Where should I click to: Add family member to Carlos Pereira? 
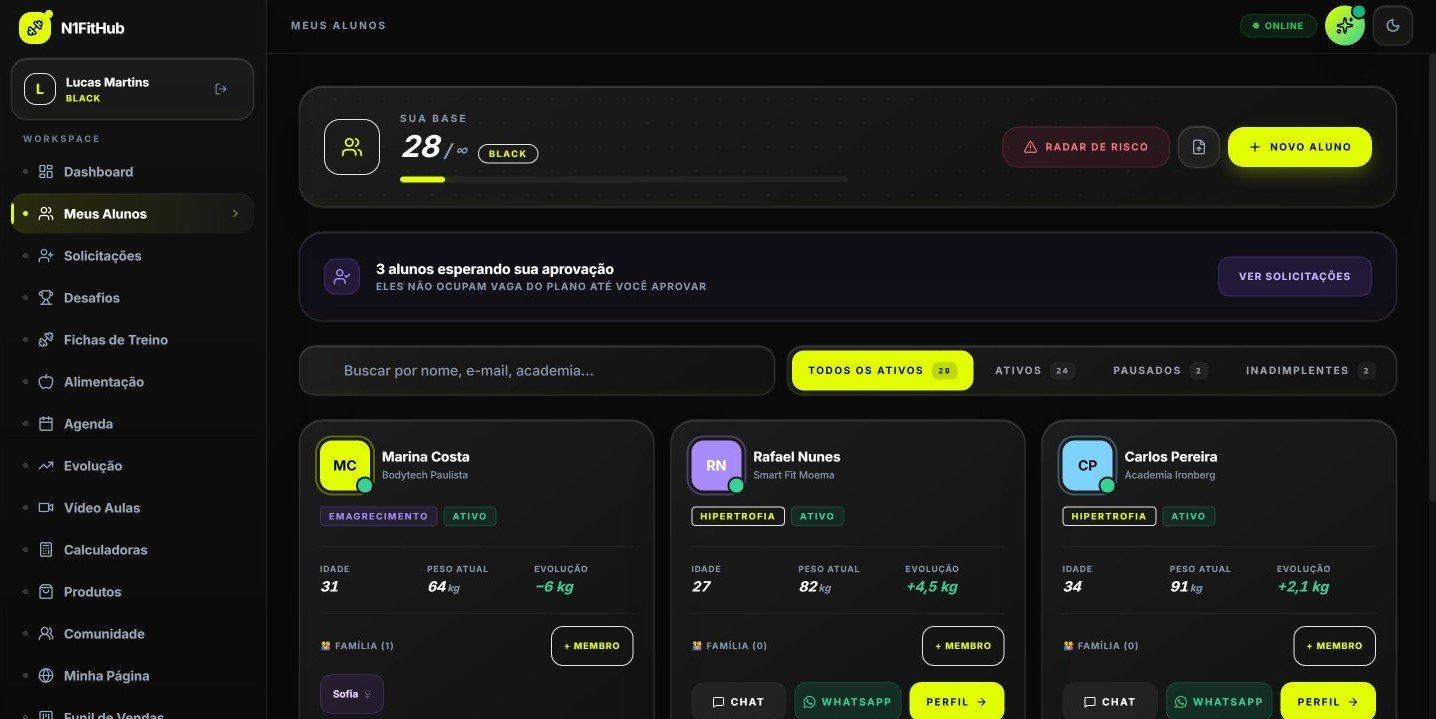[1334, 646]
